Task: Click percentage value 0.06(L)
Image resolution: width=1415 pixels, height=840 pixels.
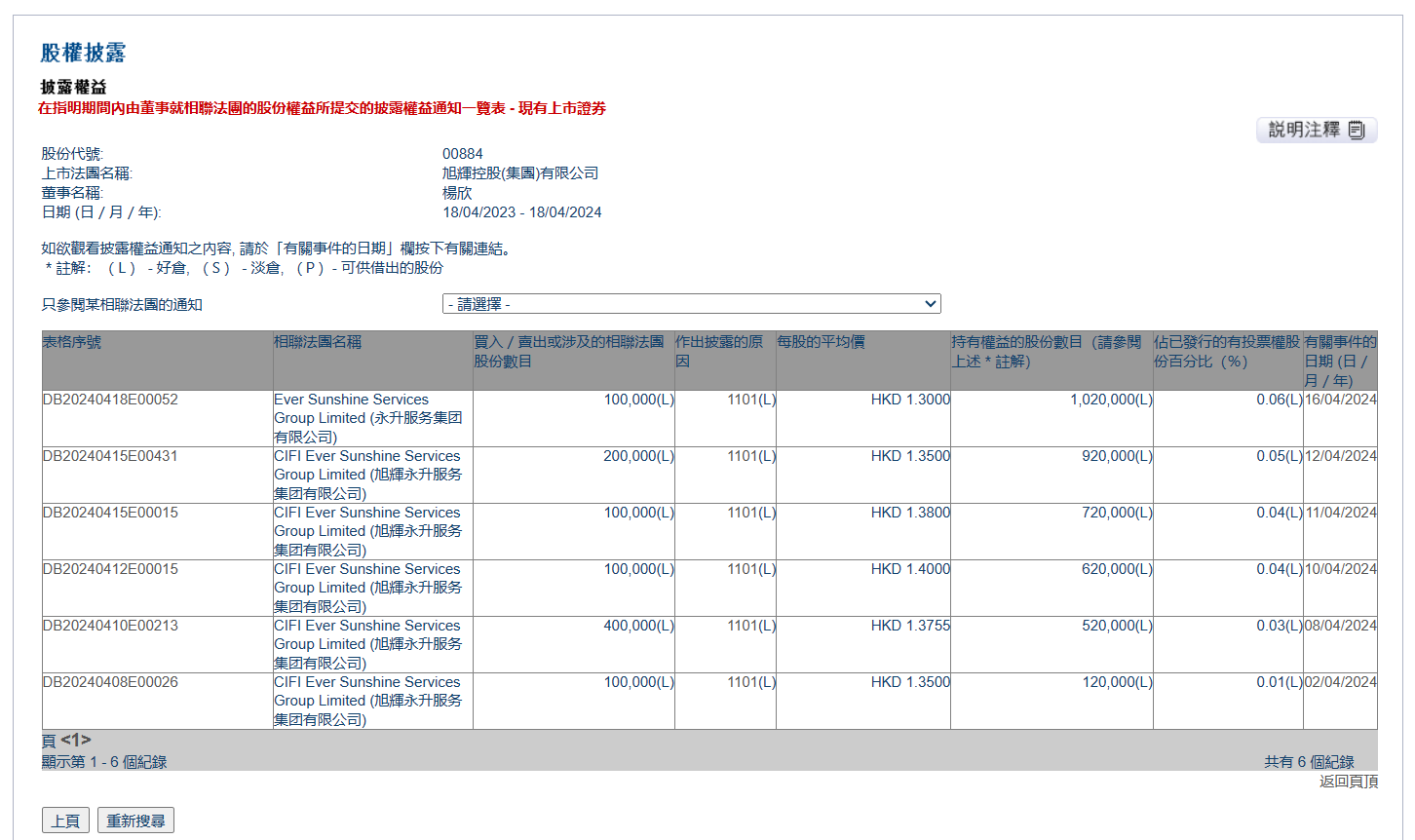Action: pos(1280,400)
